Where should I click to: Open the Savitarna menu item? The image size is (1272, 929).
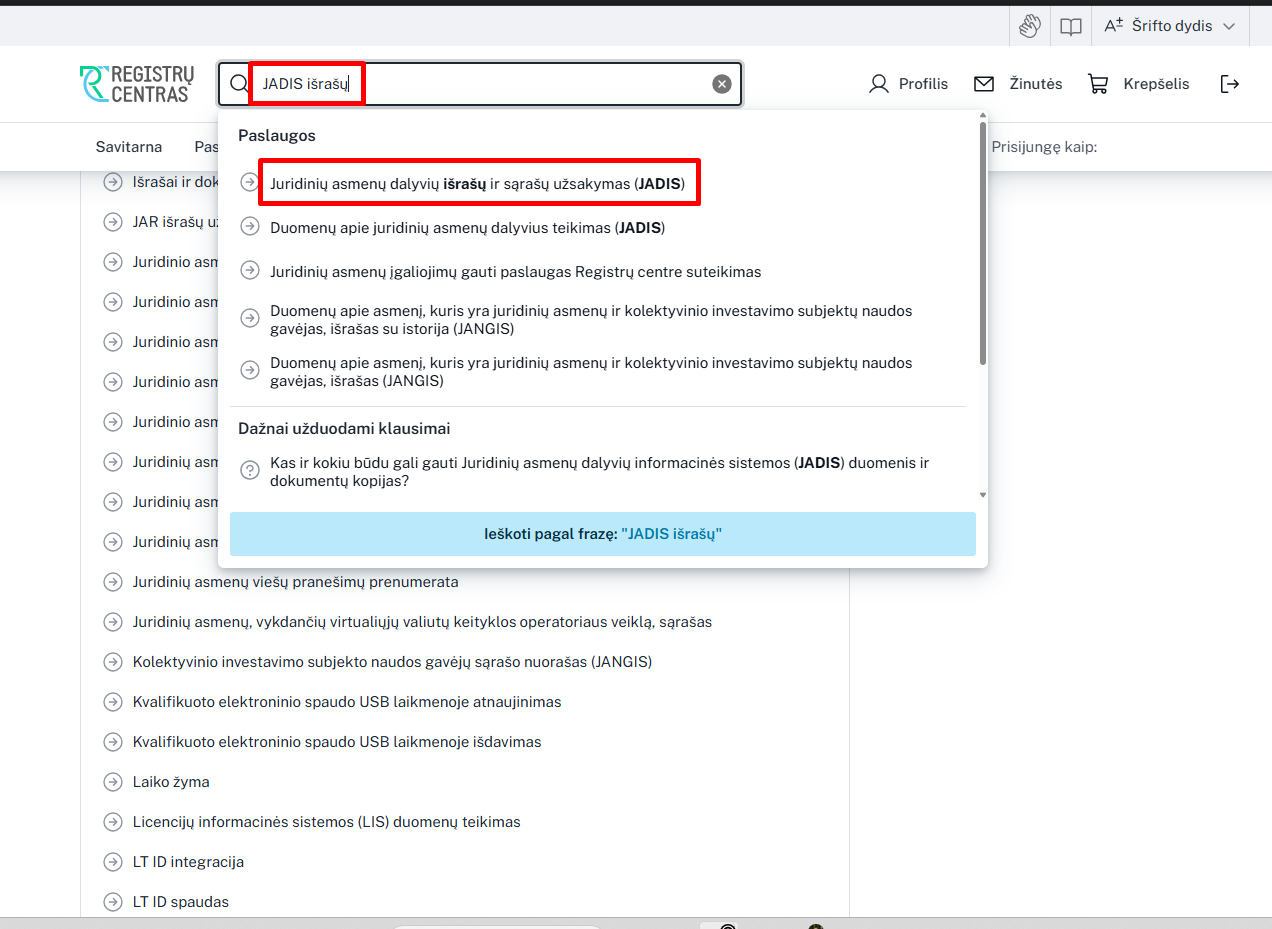129,146
